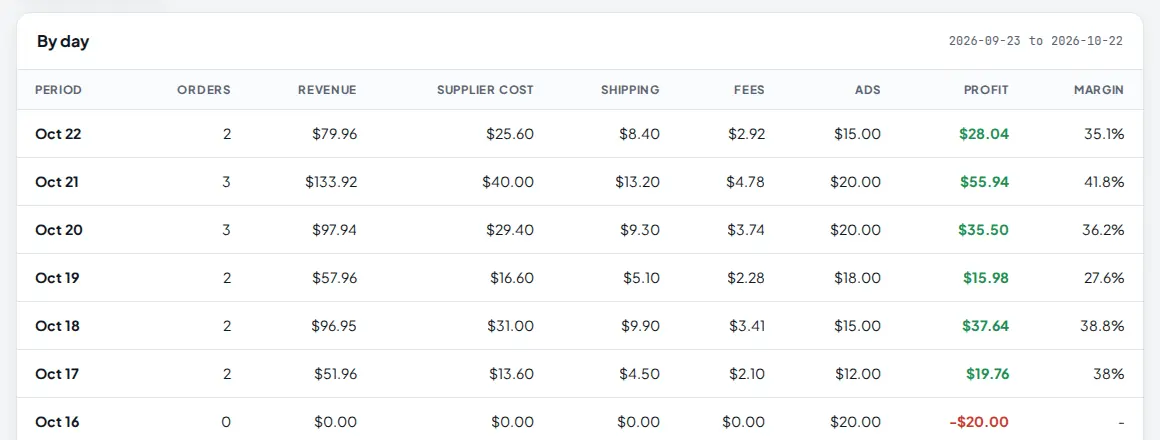Click fees value $4.78

click(746, 182)
